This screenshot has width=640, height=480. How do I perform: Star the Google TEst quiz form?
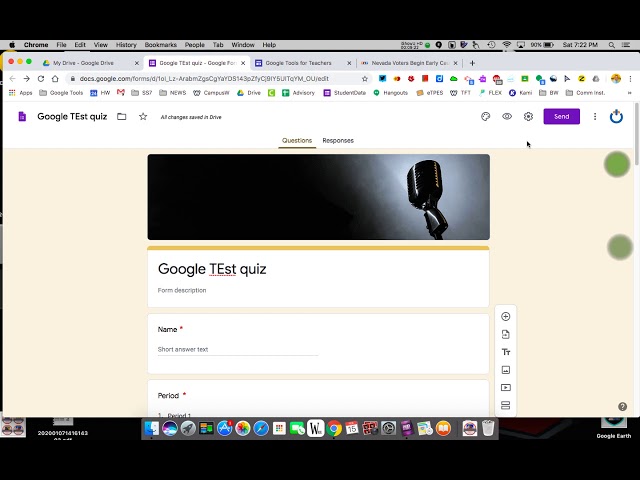tap(143, 117)
